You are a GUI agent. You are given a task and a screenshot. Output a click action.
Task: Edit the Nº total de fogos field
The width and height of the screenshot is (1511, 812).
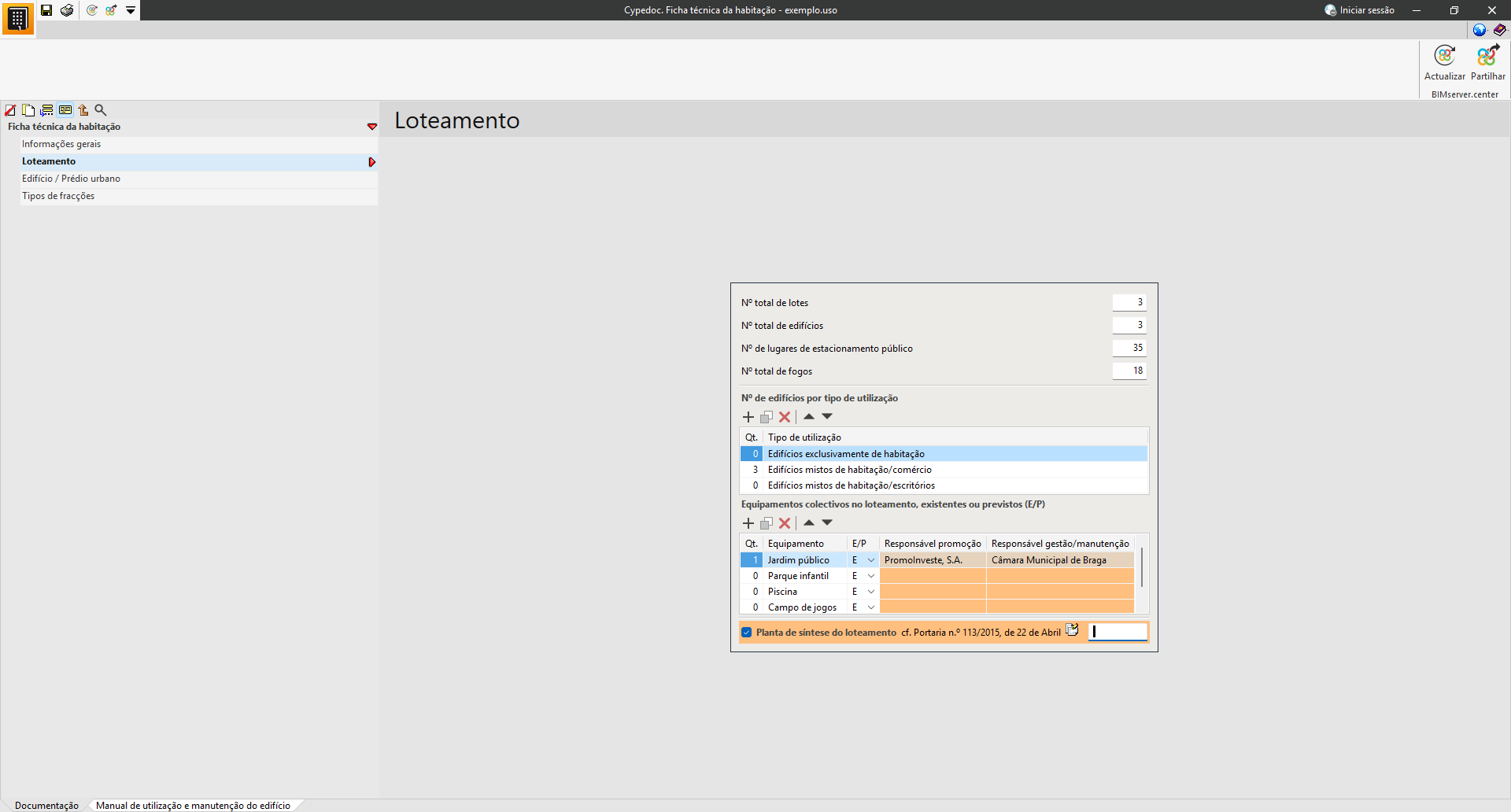pyautogui.click(x=1129, y=371)
